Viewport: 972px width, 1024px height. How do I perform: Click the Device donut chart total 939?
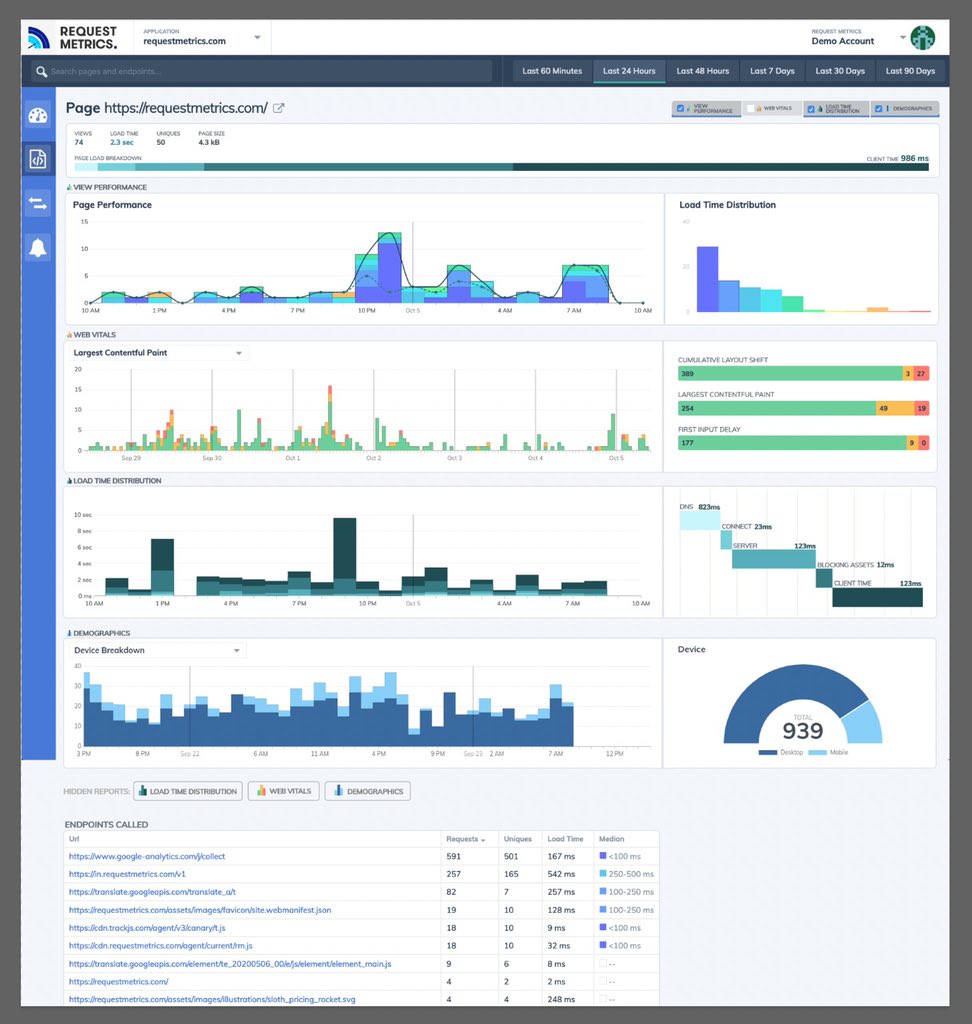pos(803,730)
